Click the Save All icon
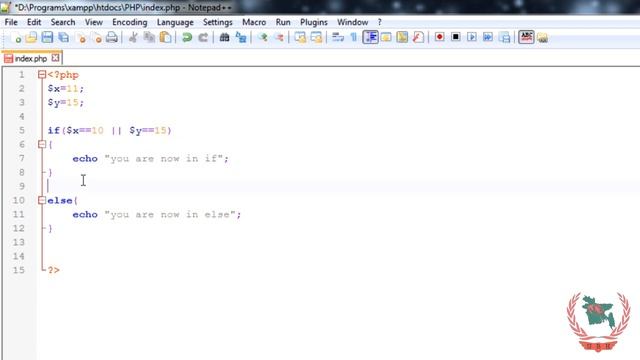Viewport: 640px width, 360px height. (64, 38)
